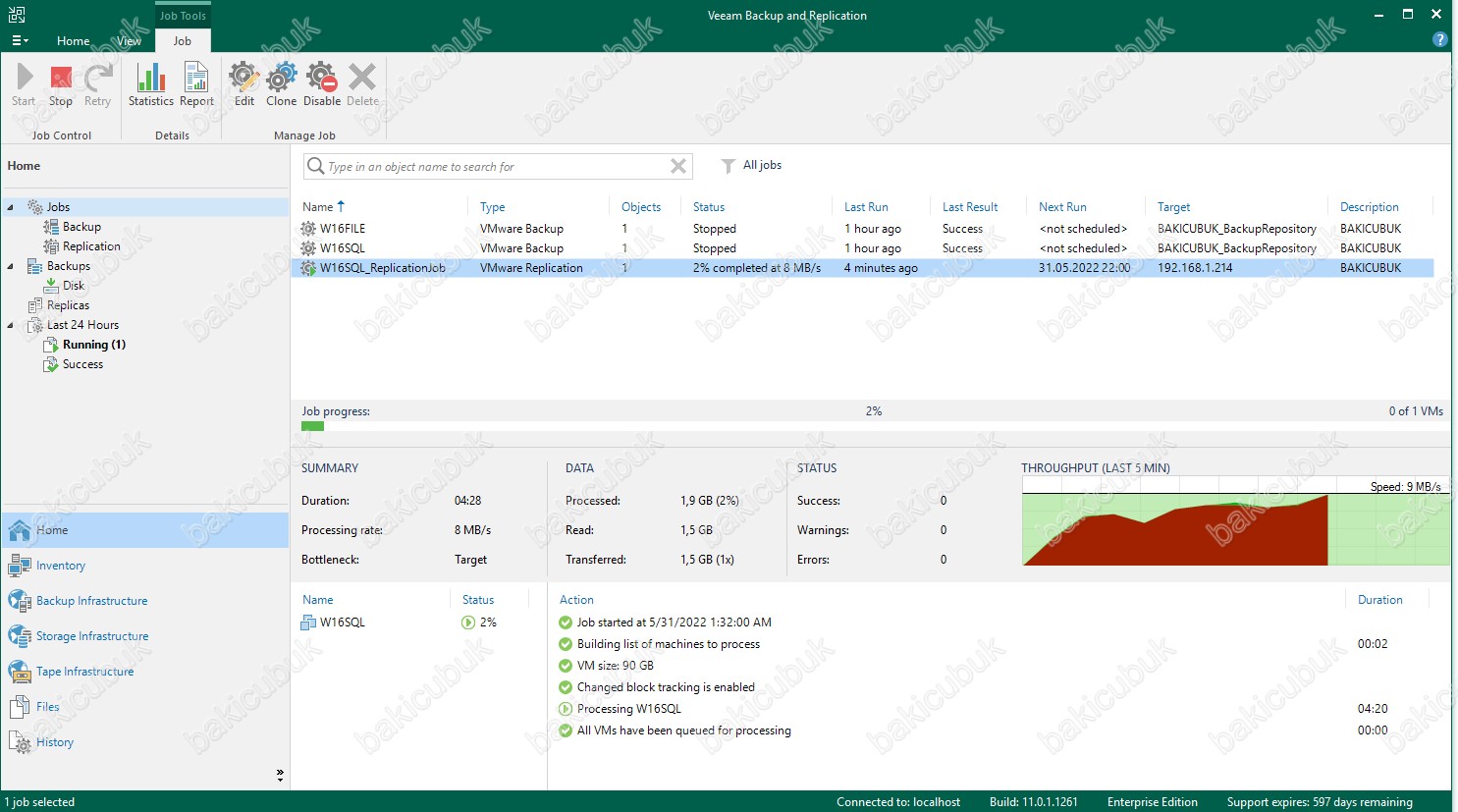Sort by Description column header
The height and width of the screenshot is (812, 1458).
[x=1369, y=207]
